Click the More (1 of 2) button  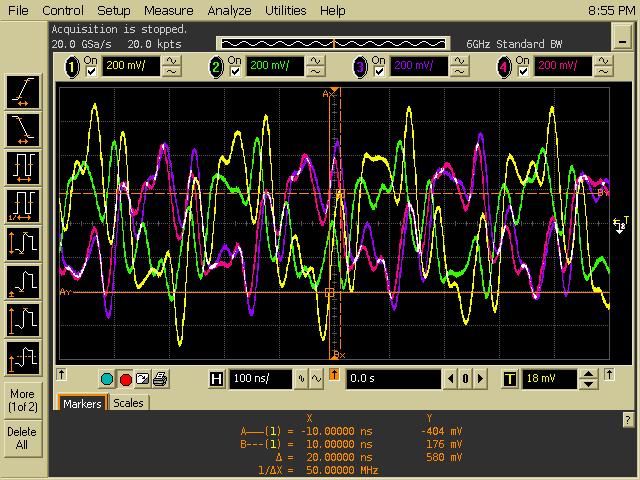[x=22, y=401]
